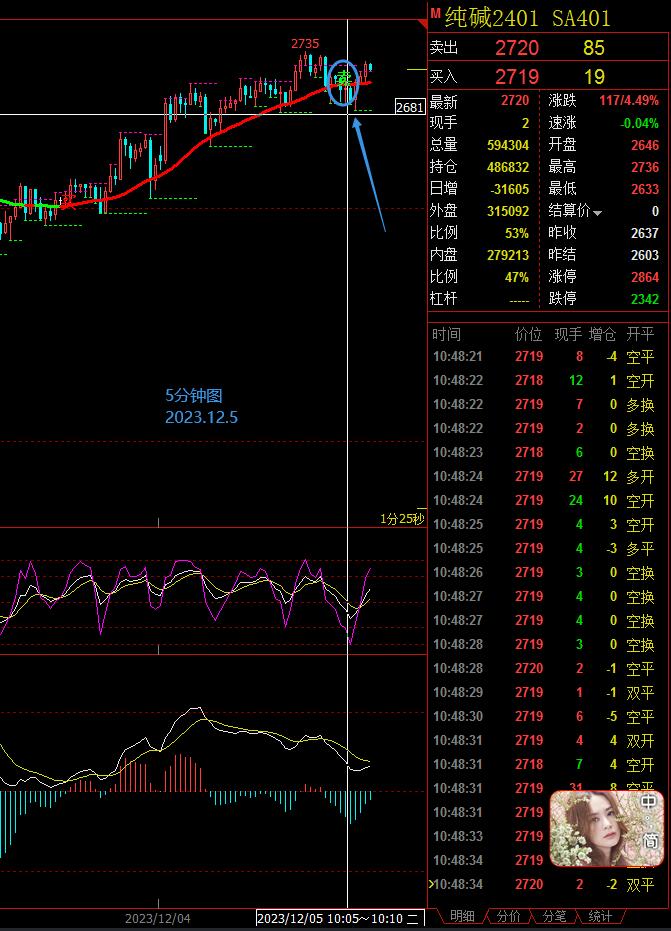Click the 增仓 column header

[602, 334]
